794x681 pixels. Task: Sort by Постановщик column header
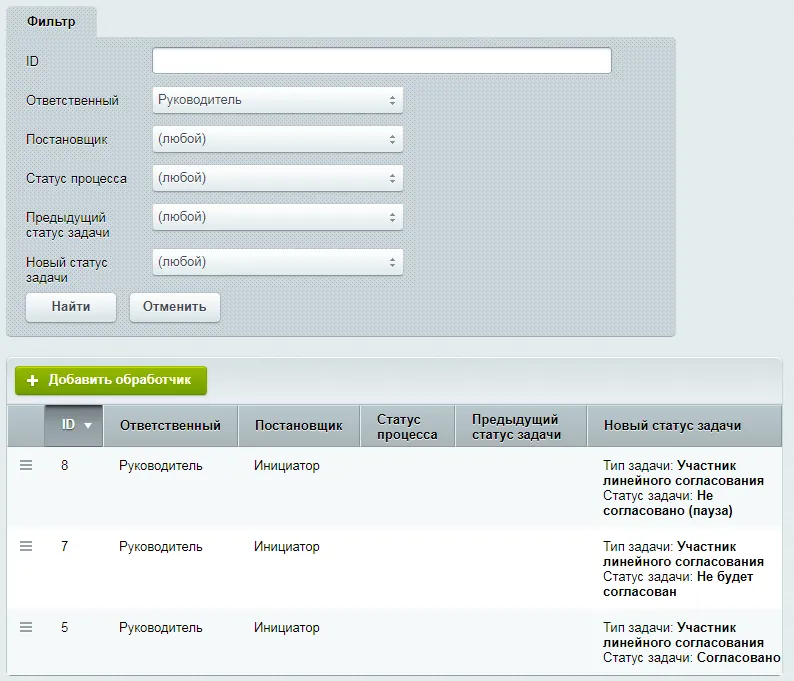(x=298, y=425)
